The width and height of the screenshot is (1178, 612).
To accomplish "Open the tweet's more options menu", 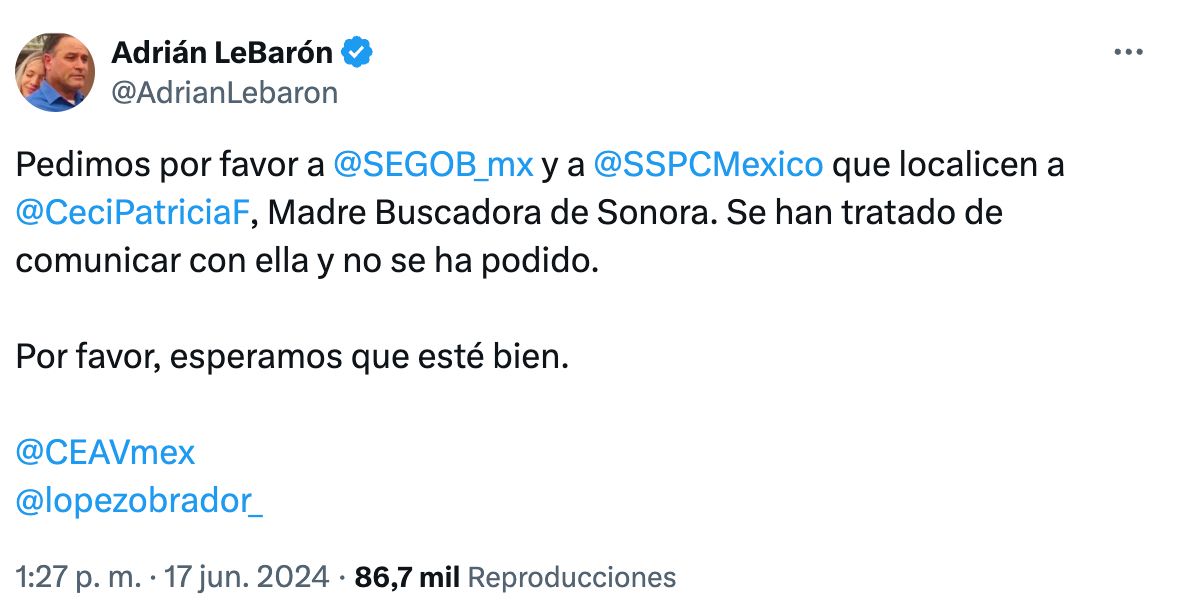I will point(1128,53).
